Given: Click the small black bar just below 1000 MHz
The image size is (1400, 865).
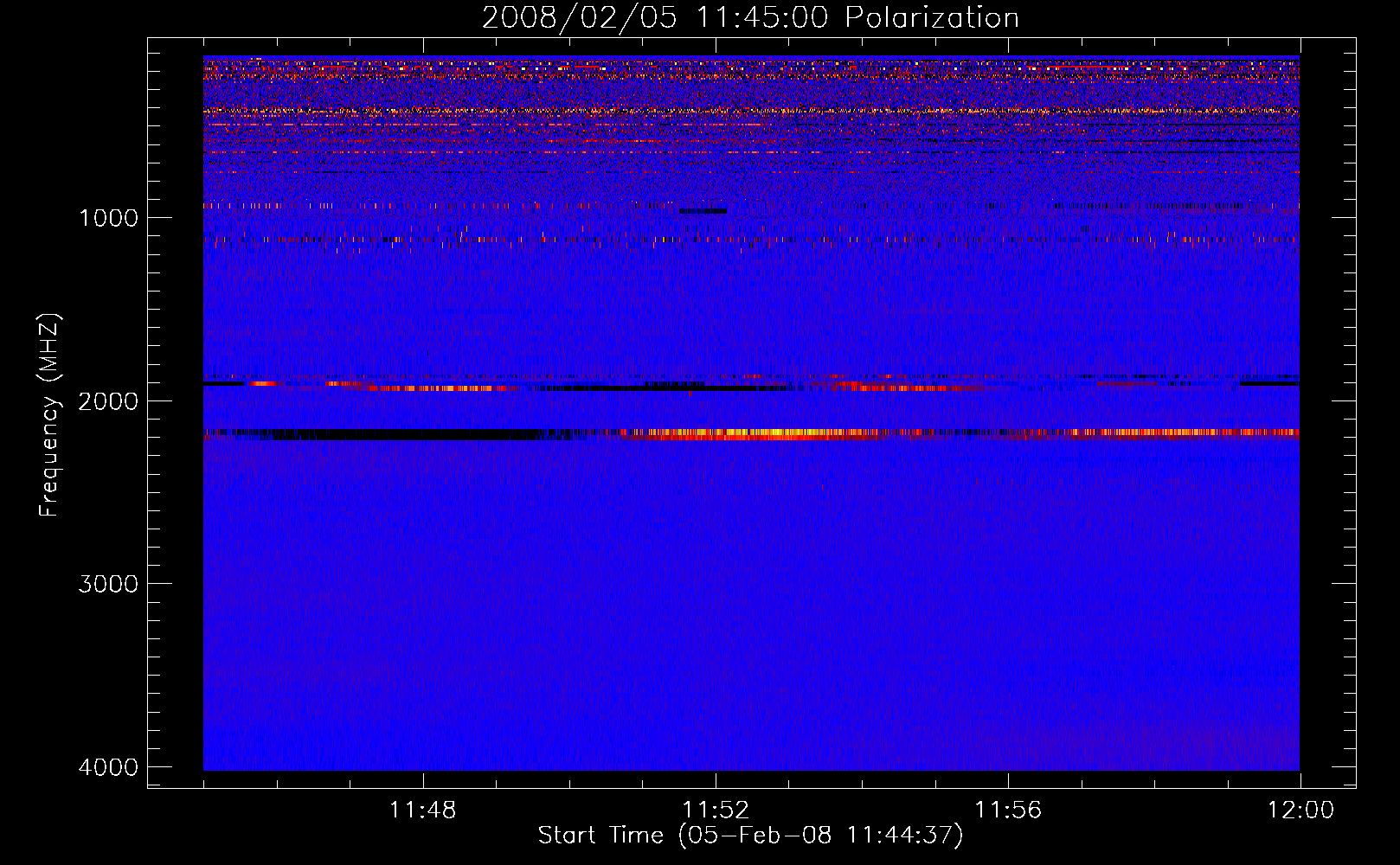Looking at the screenshot, I should pos(703,211).
